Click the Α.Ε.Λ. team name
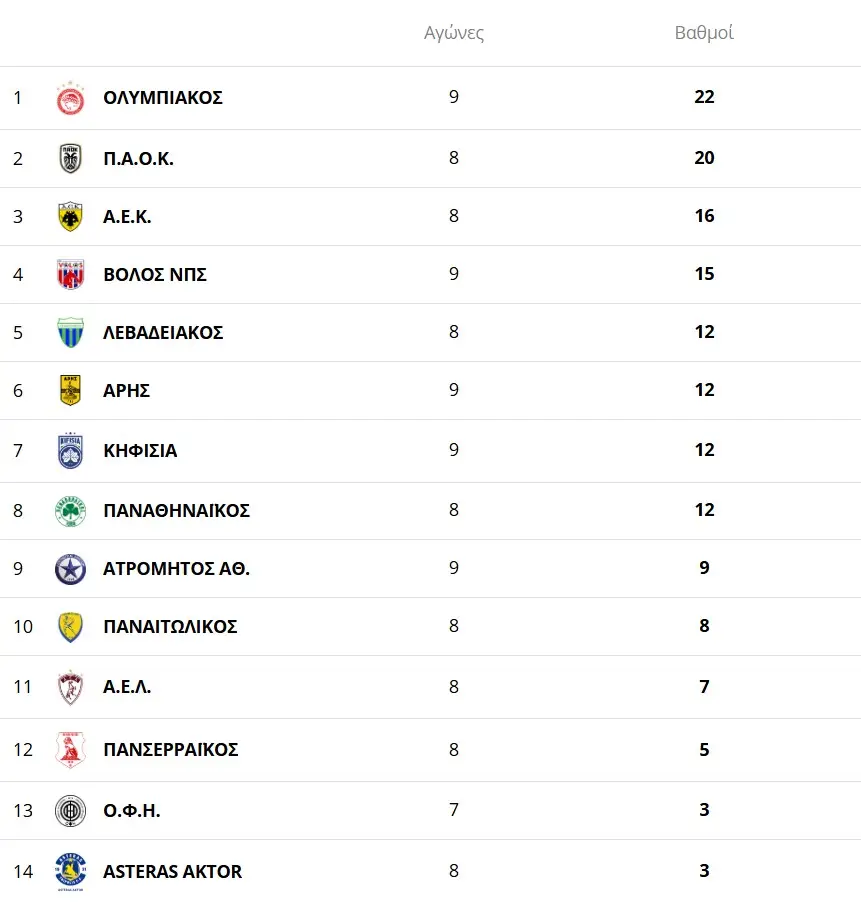 pyautogui.click(x=127, y=687)
